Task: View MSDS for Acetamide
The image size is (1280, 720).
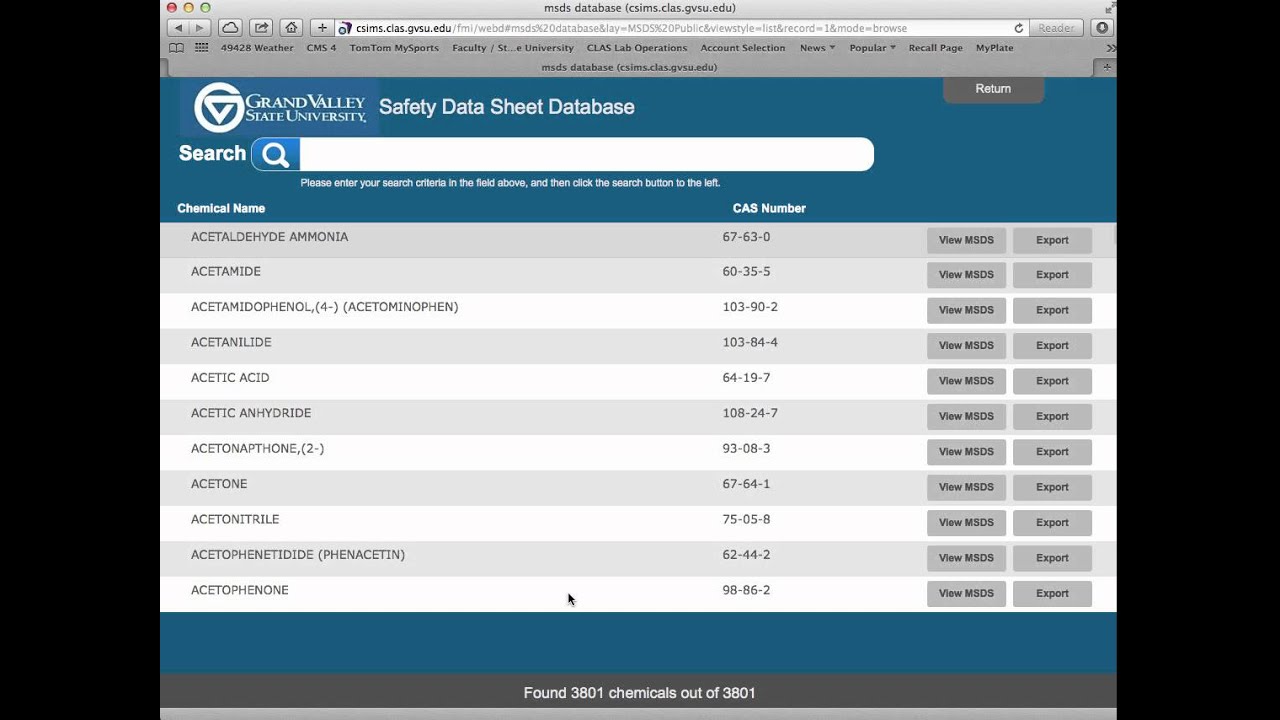Action: coord(966,275)
